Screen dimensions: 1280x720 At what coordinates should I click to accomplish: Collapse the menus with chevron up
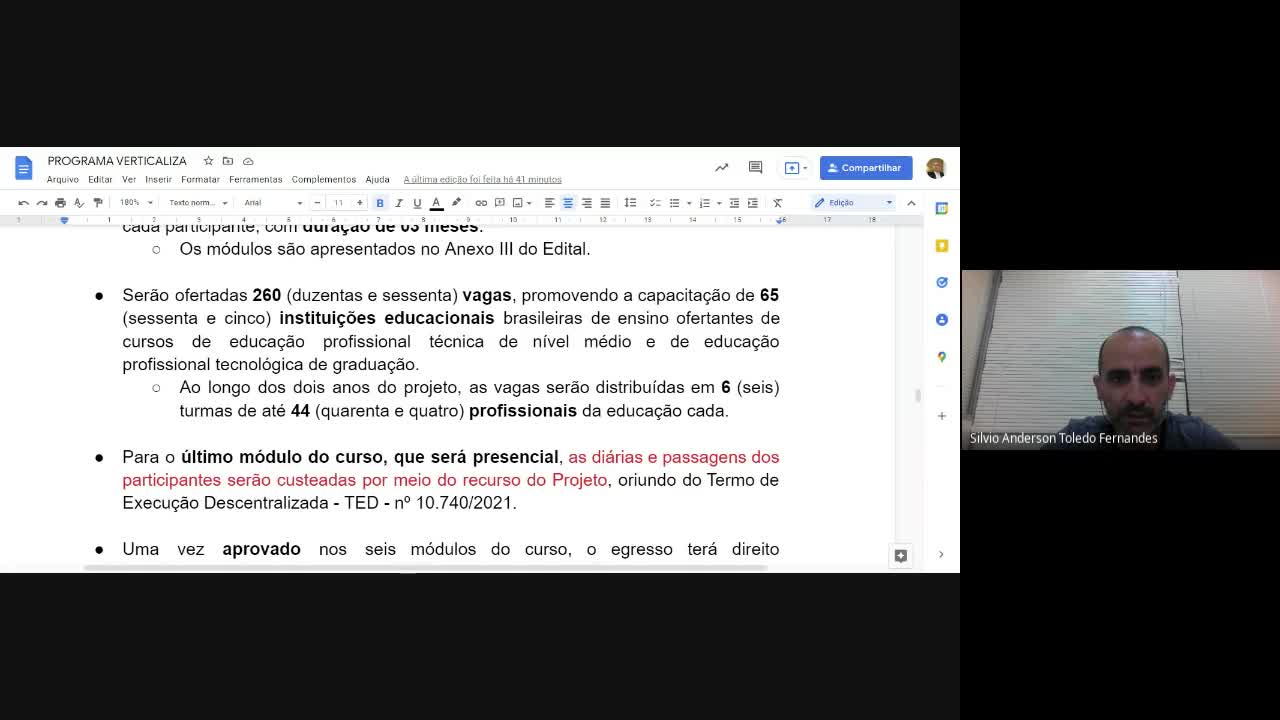(911, 203)
